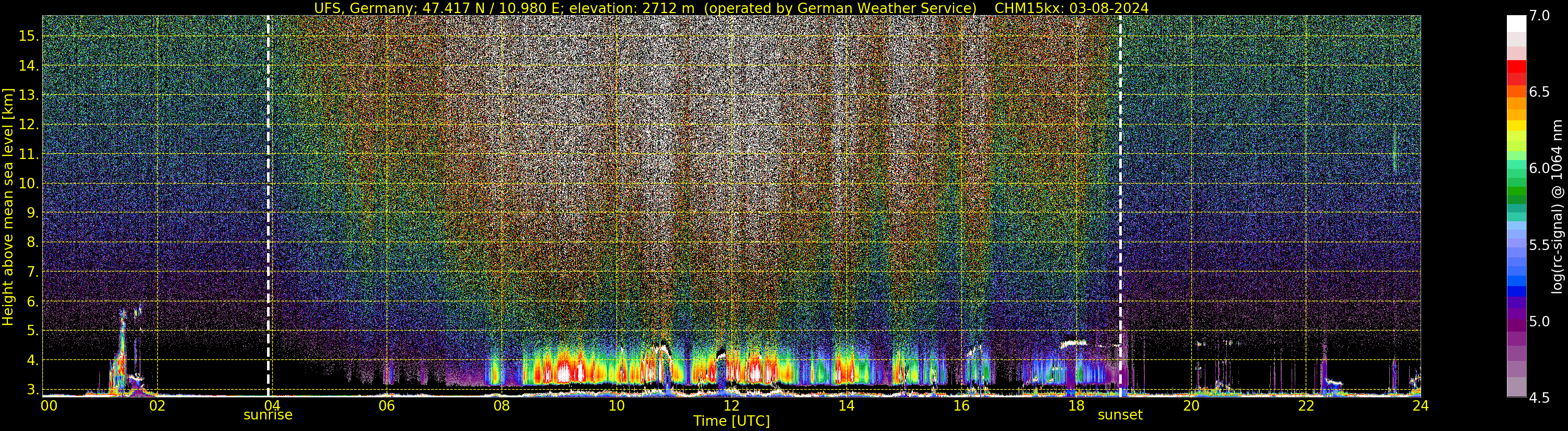This screenshot has height=431, width=1568.
Task: Click the '4.' height axis tick label
Action: point(32,360)
